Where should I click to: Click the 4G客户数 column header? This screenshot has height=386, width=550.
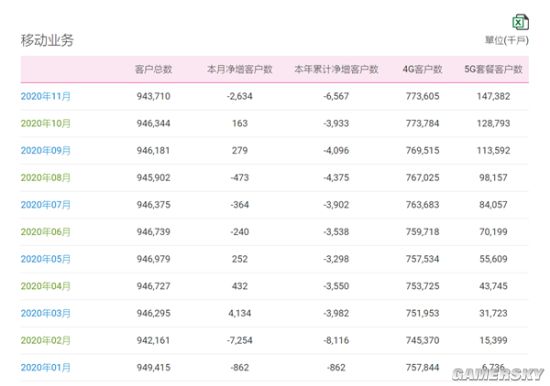pos(422,69)
